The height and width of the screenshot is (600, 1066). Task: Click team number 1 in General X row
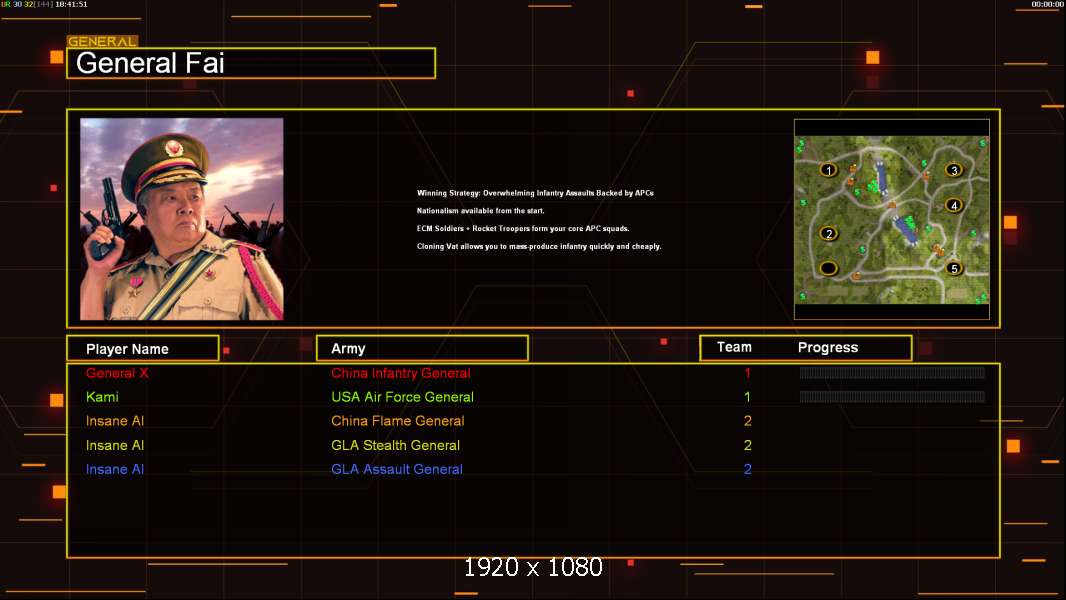coord(747,373)
